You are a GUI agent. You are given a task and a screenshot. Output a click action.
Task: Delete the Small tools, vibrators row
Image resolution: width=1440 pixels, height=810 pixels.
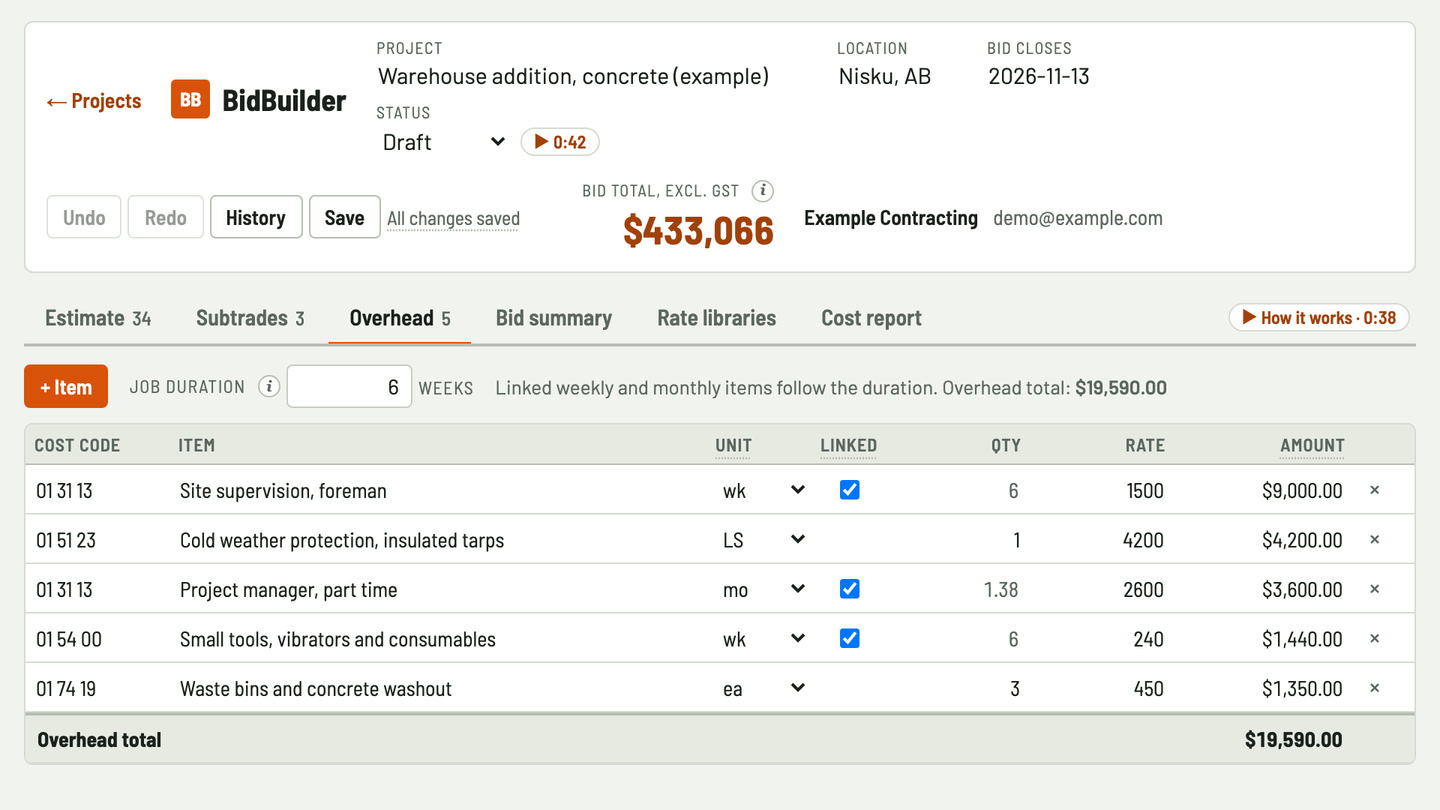point(1374,639)
